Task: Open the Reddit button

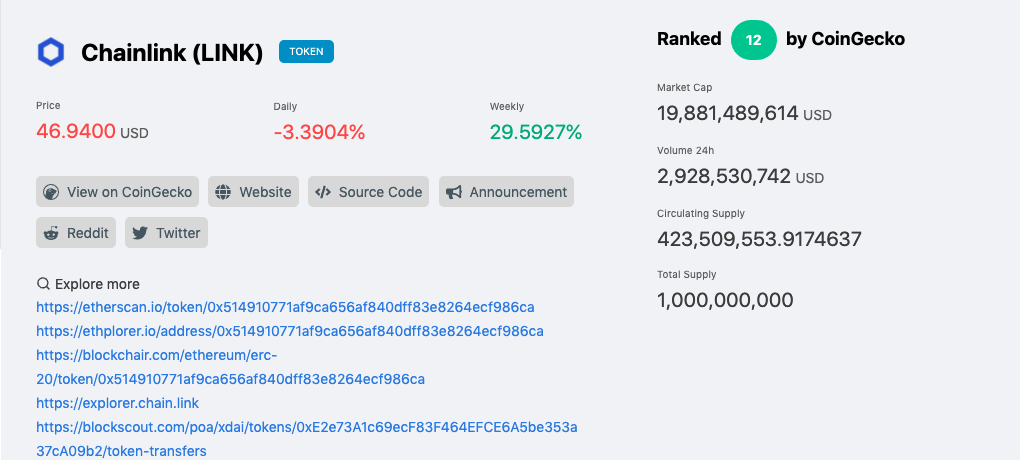Action: pyautogui.click(x=76, y=233)
